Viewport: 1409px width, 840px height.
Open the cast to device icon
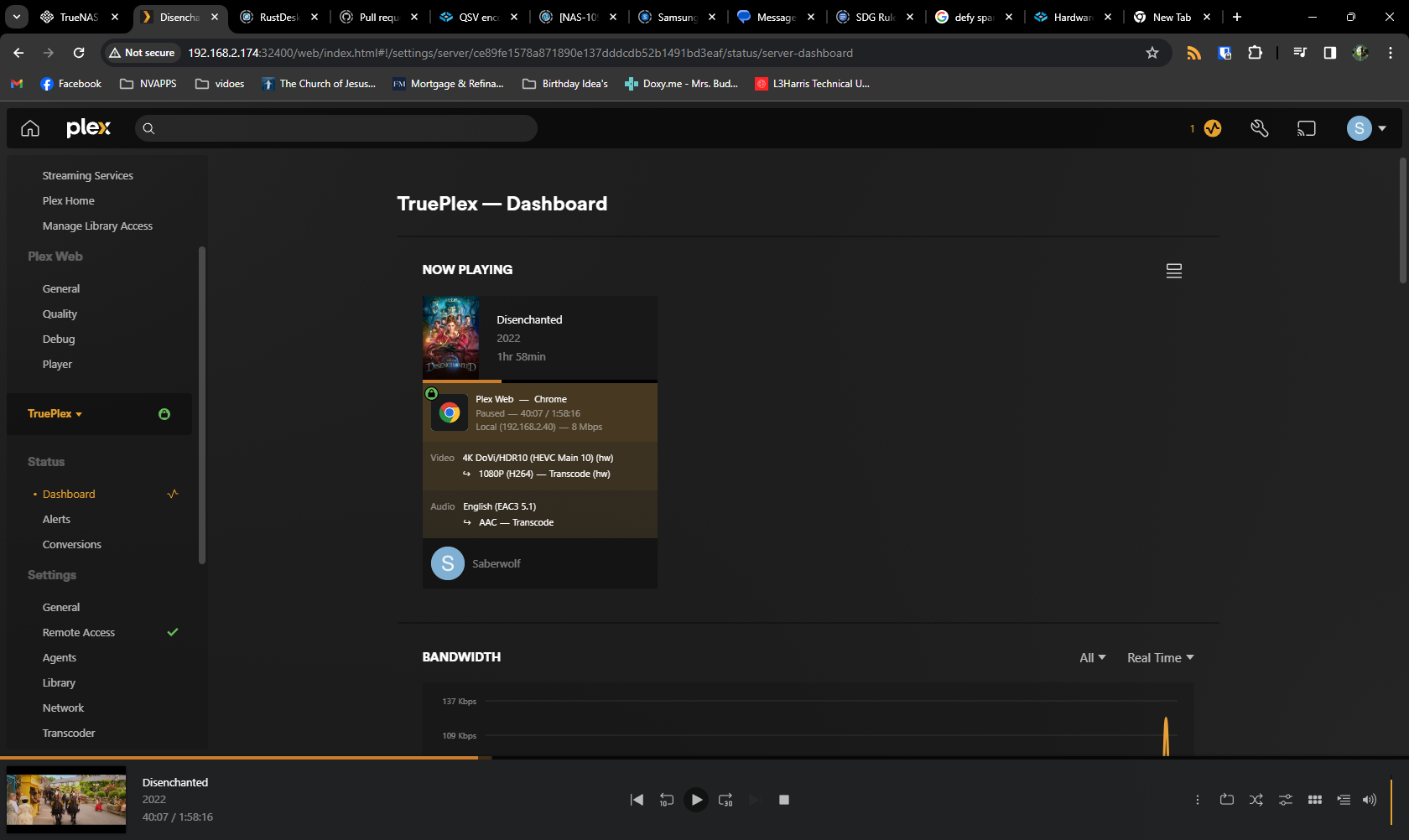1306,128
